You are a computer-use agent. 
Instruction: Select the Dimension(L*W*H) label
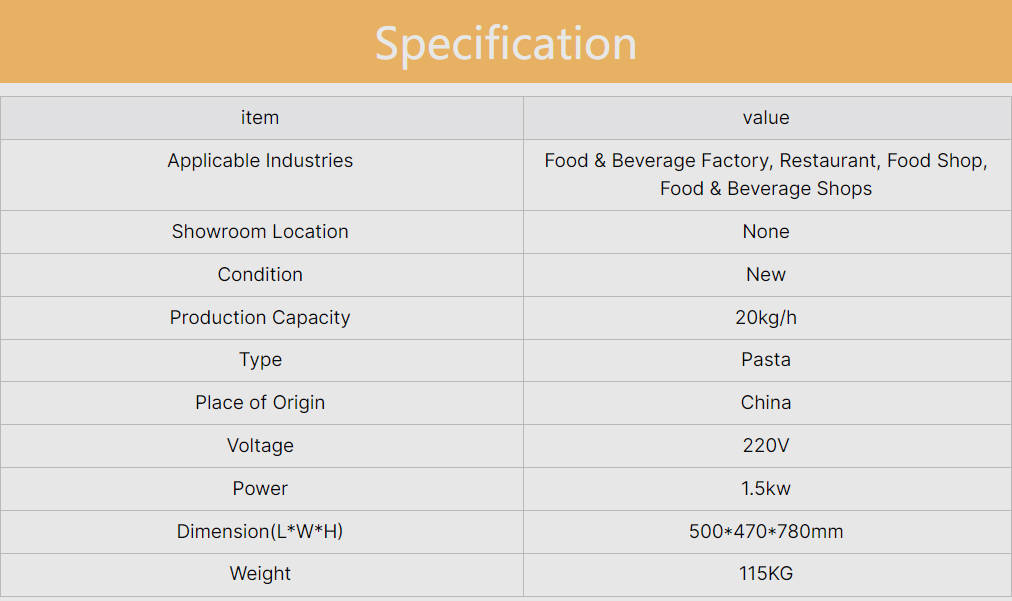260,532
